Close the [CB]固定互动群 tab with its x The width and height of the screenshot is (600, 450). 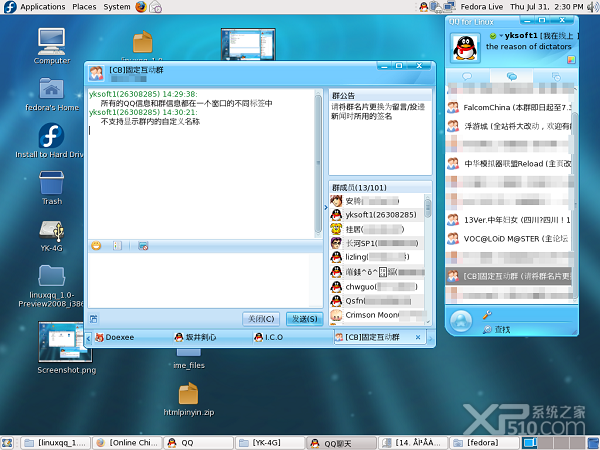click(x=418, y=337)
